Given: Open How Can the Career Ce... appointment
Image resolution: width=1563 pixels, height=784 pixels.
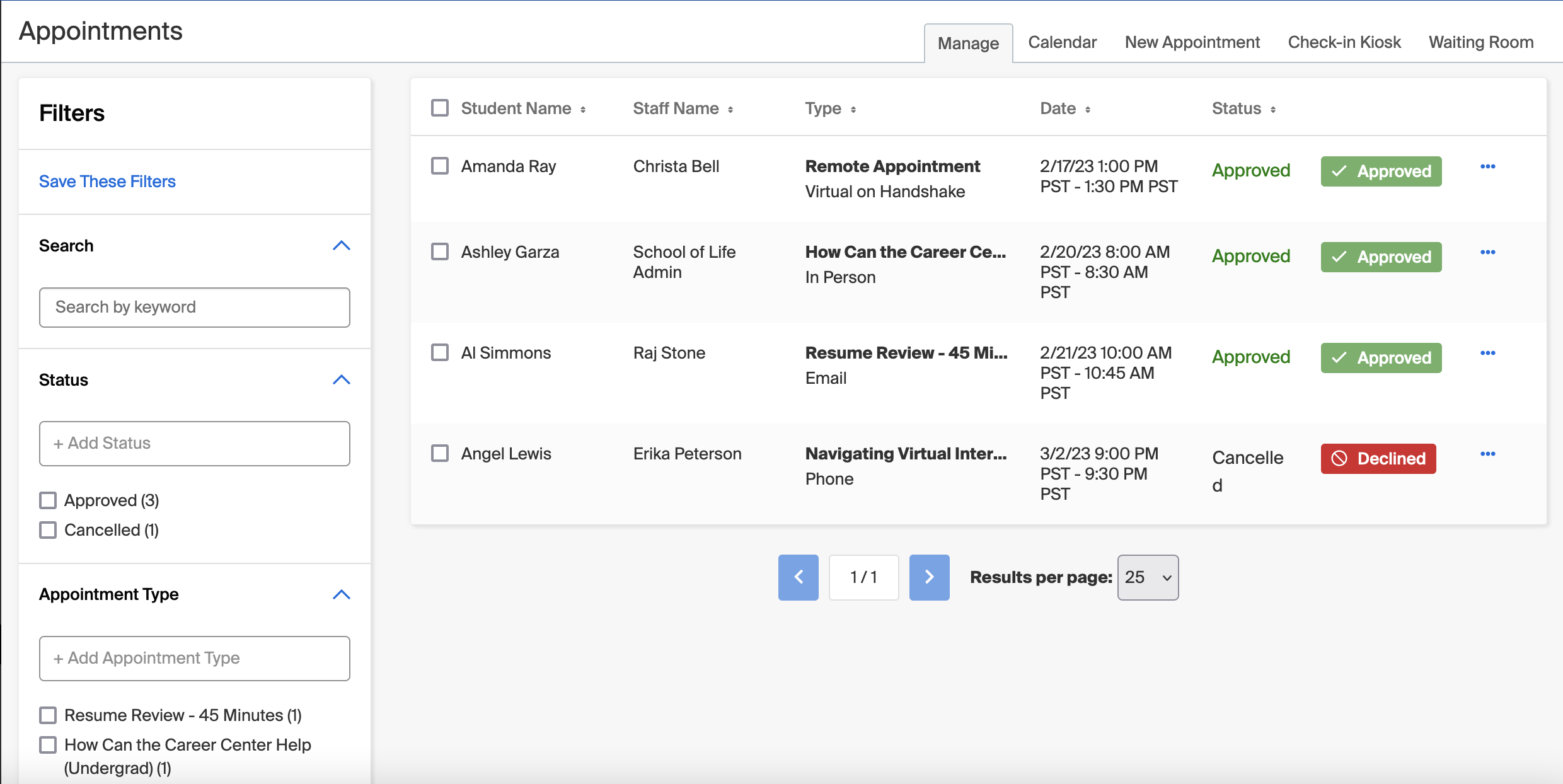Looking at the screenshot, I should point(906,252).
